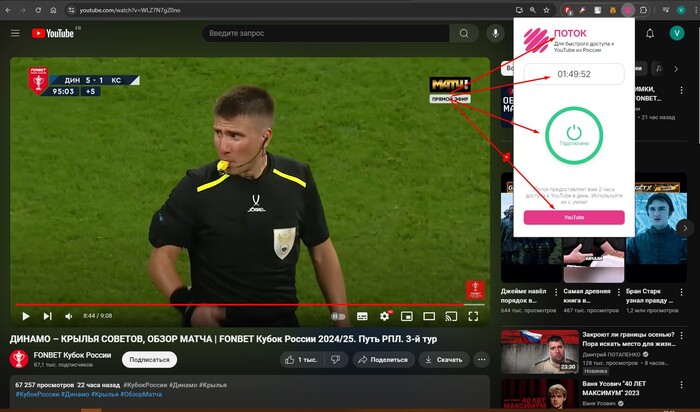Open the Chrome profile avatar
Viewport: 700px width, 412px height.
[x=681, y=10]
